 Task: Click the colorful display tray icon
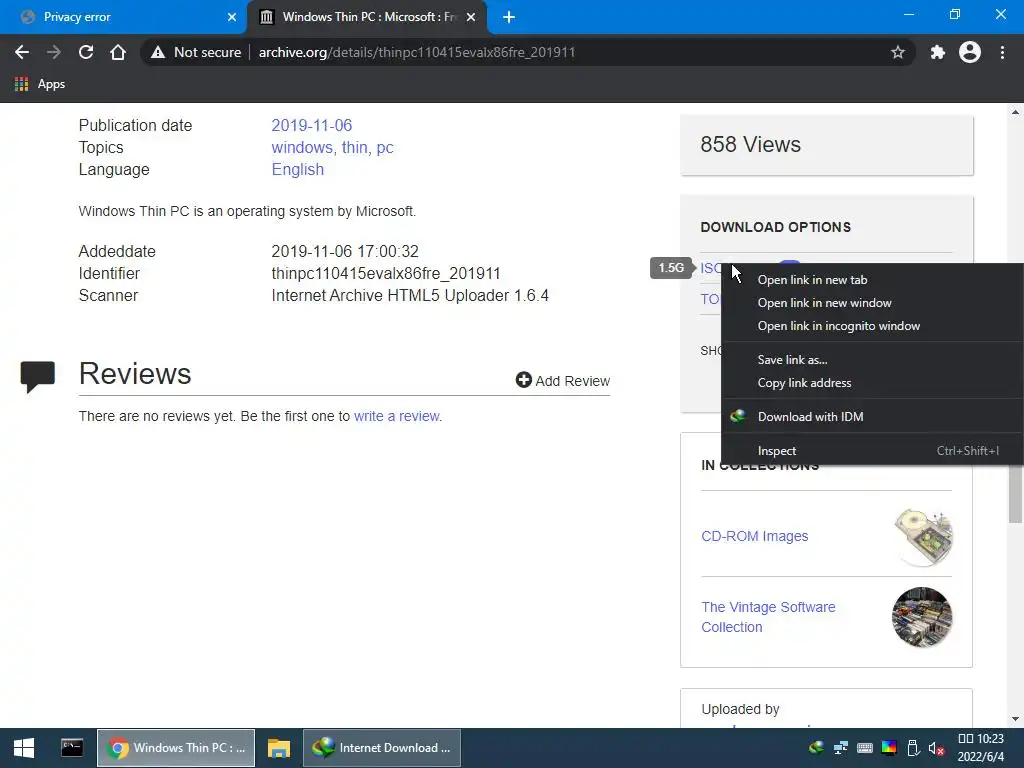tap(889, 748)
